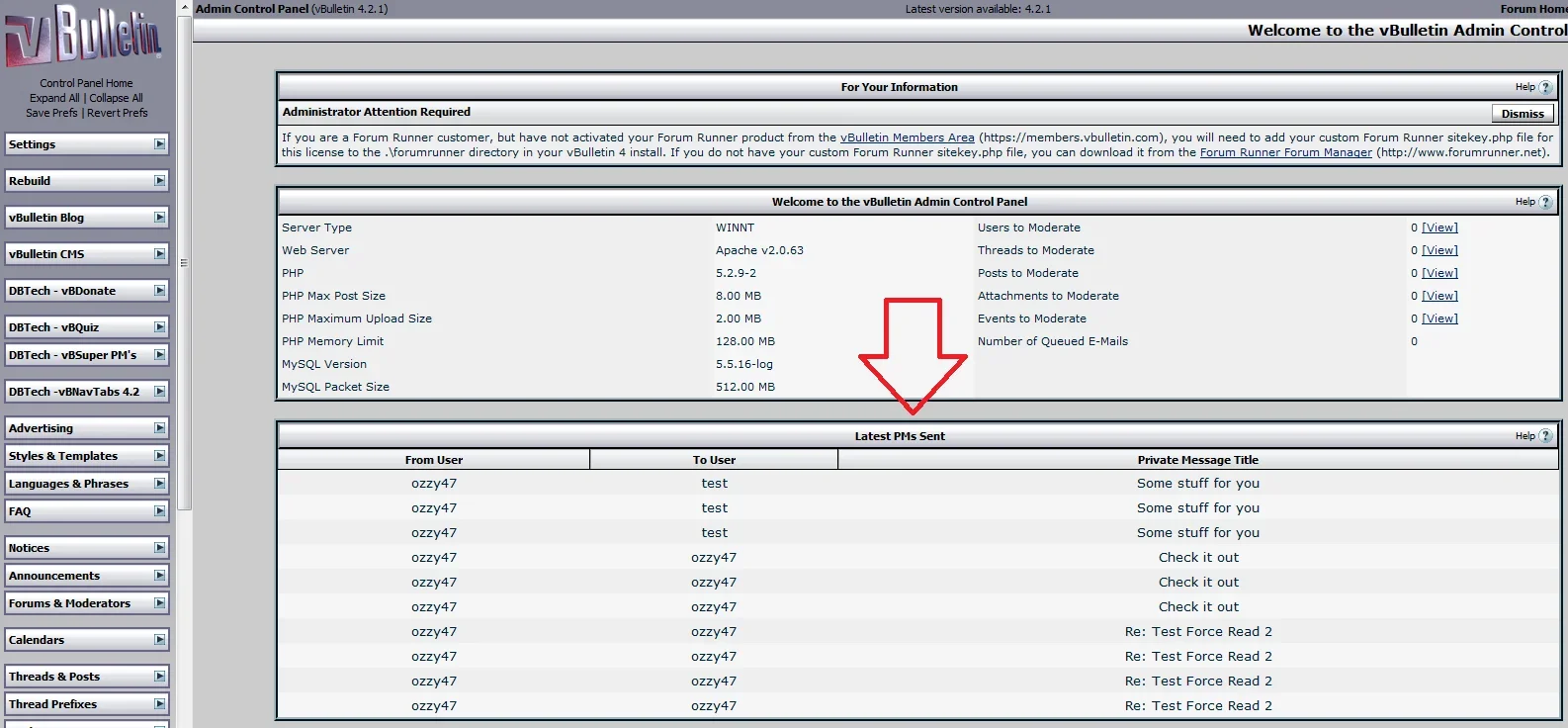
Task: Expand FAQ arrow icon
Action: [160, 511]
